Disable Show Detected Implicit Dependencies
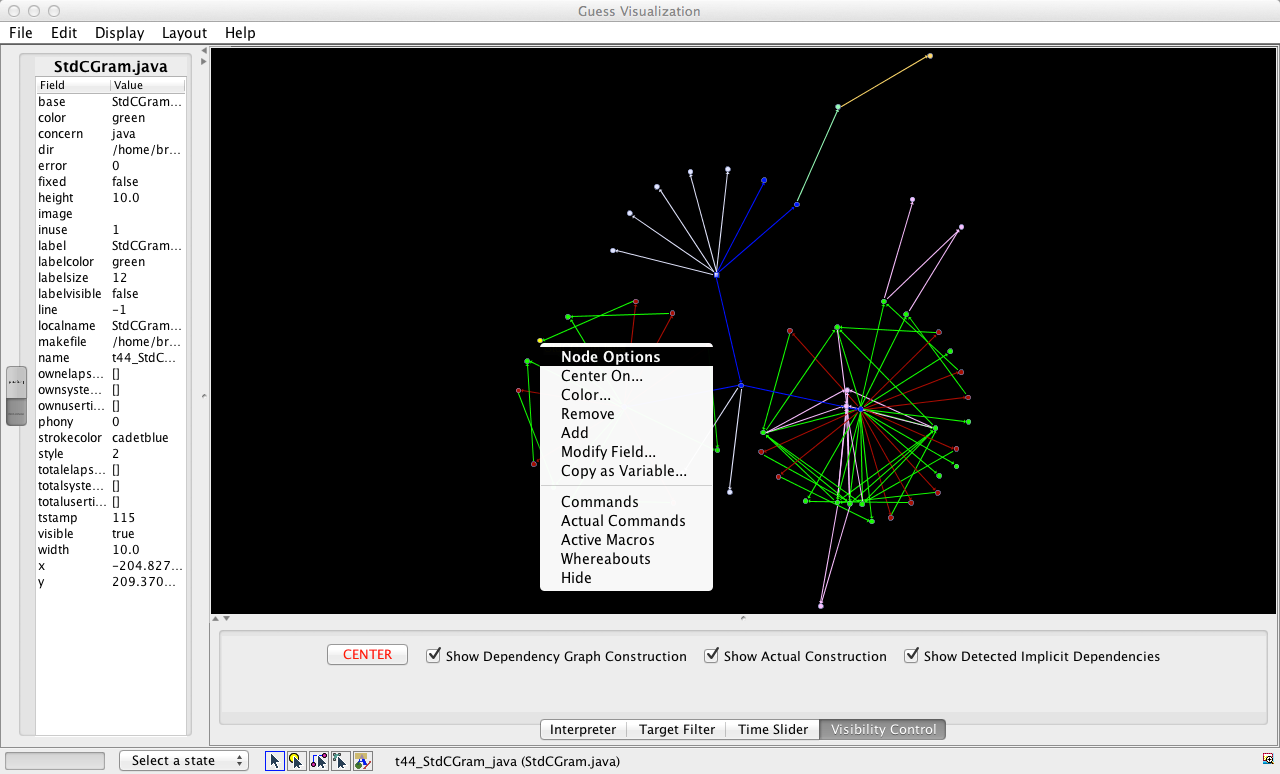The image size is (1280, 774). (x=912, y=656)
